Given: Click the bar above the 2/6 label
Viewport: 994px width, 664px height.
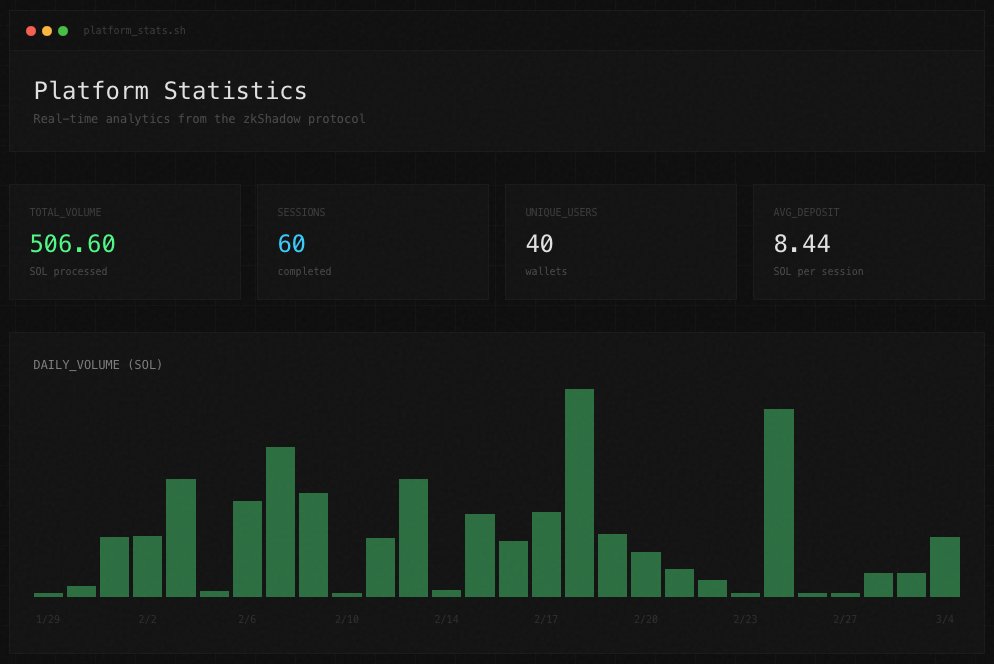Looking at the screenshot, I should tap(247, 549).
